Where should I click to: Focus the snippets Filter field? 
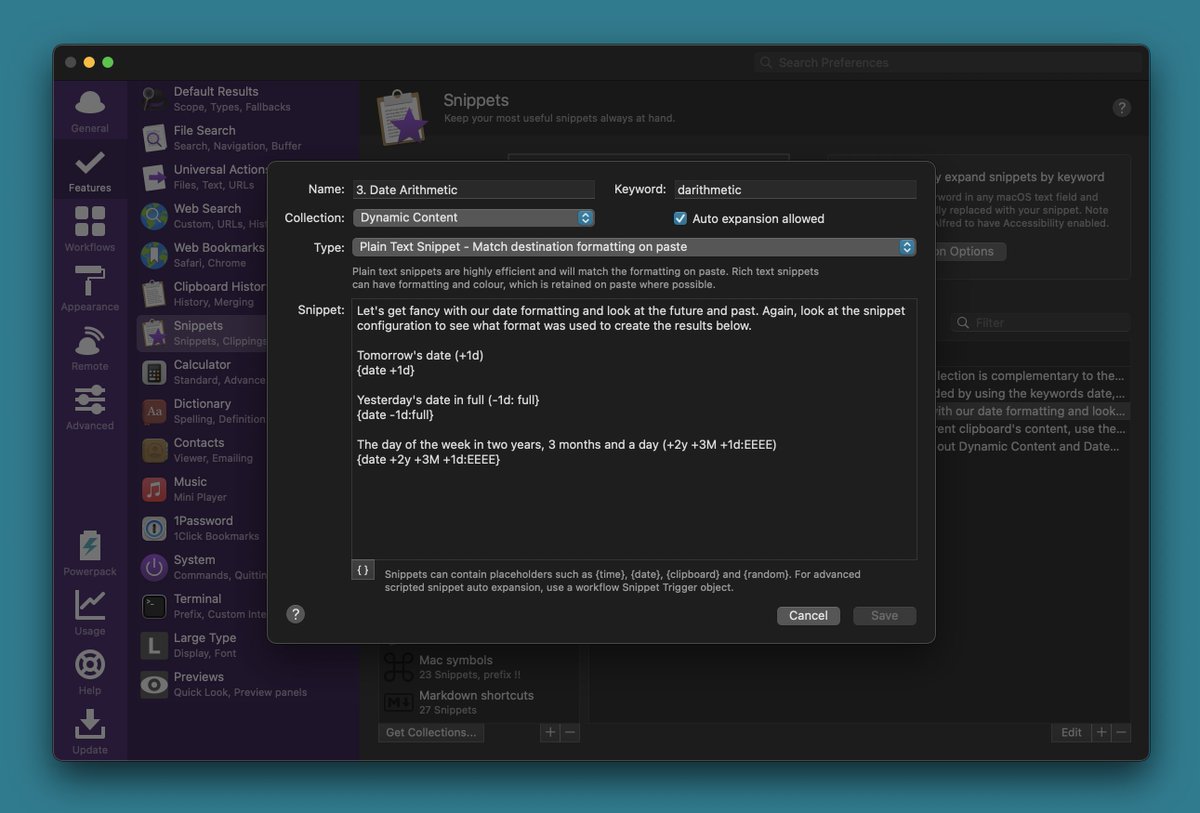click(1040, 323)
